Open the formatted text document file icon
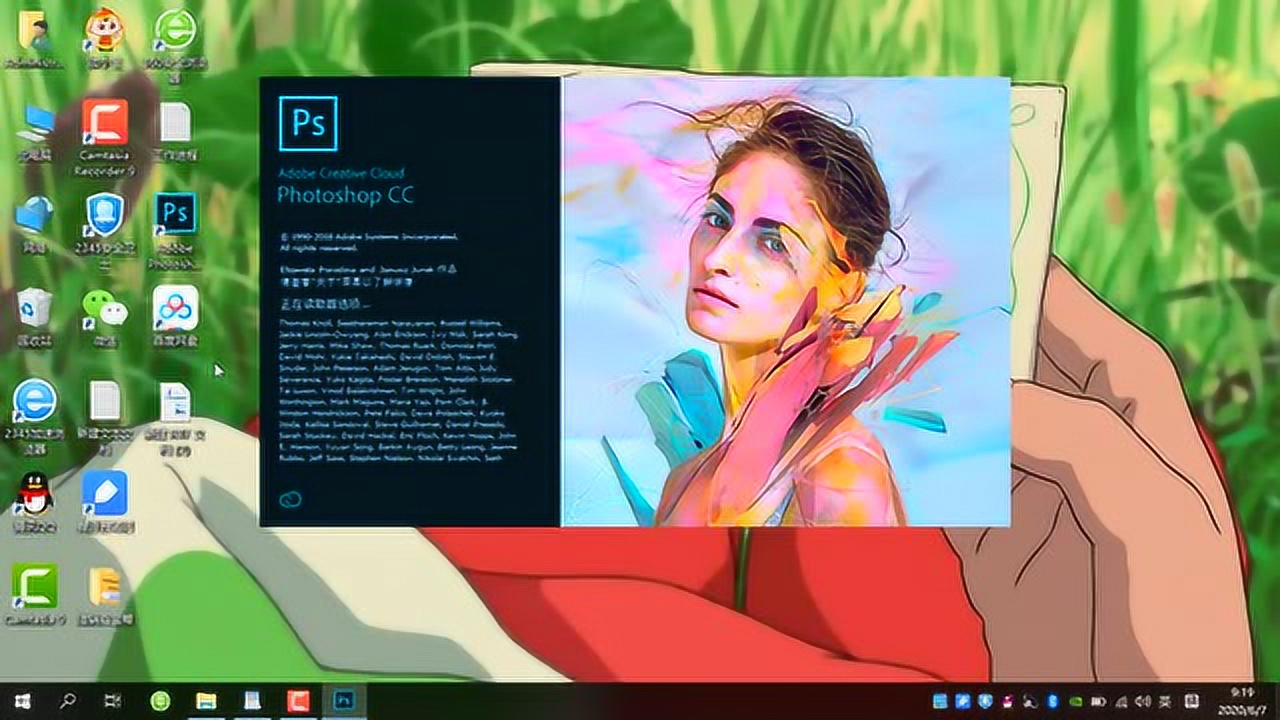 pyautogui.click(x=175, y=418)
